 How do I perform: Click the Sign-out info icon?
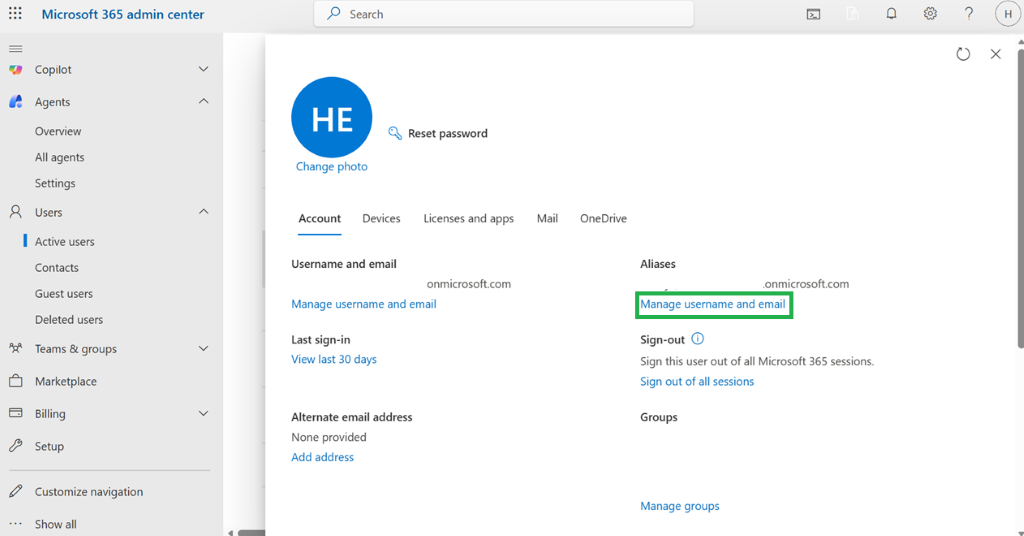point(697,339)
